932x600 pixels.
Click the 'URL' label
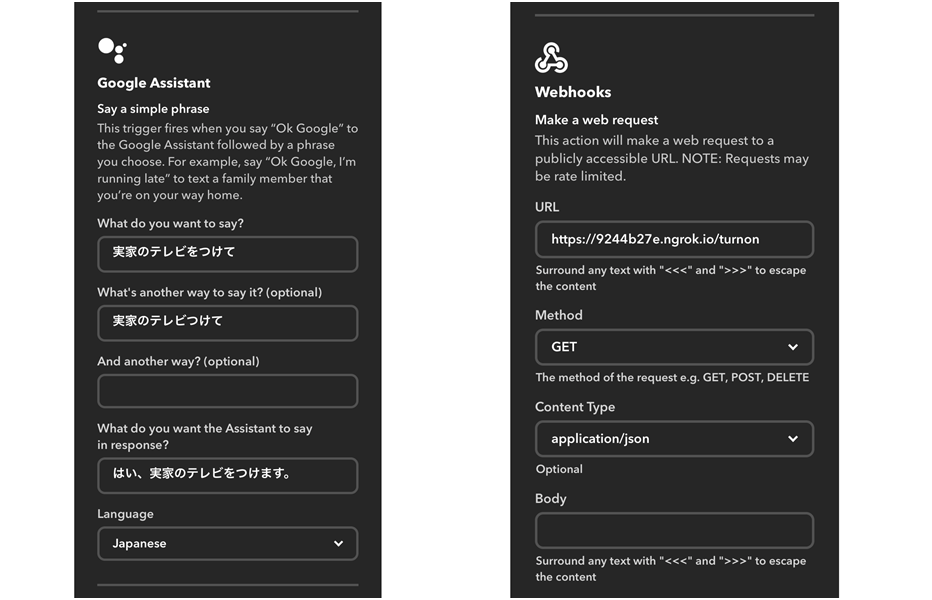pos(547,207)
